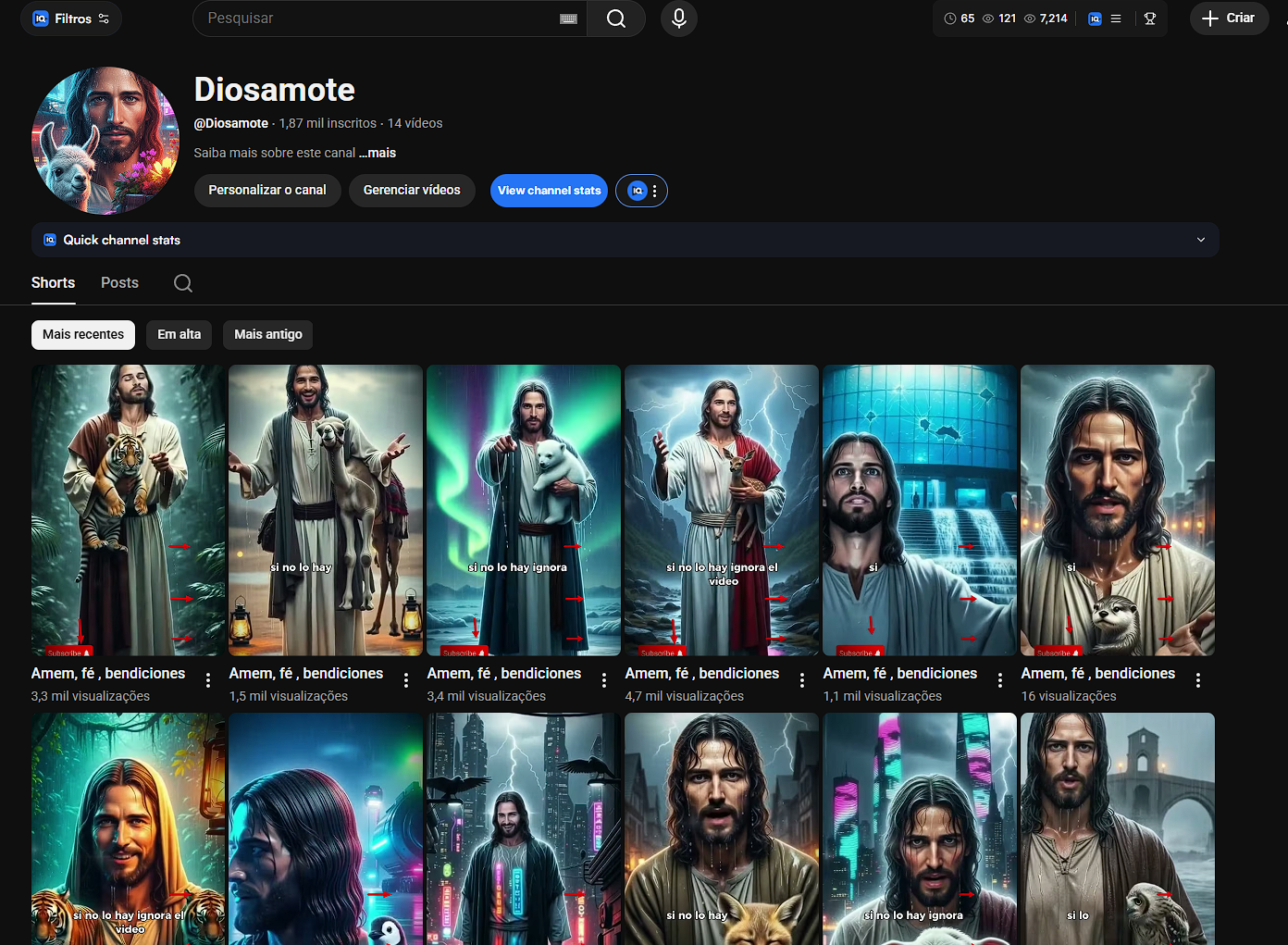Open the Short with Jesus holding a tiger
This screenshot has height=945, width=1288.
coord(129,510)
